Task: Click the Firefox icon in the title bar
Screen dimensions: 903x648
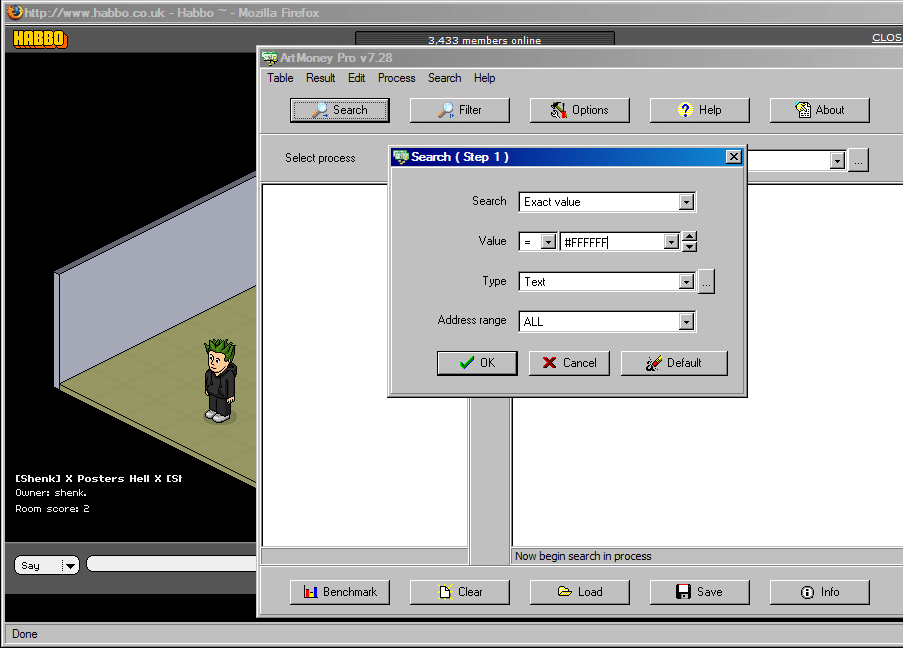Action: click(x=15, y=12)
